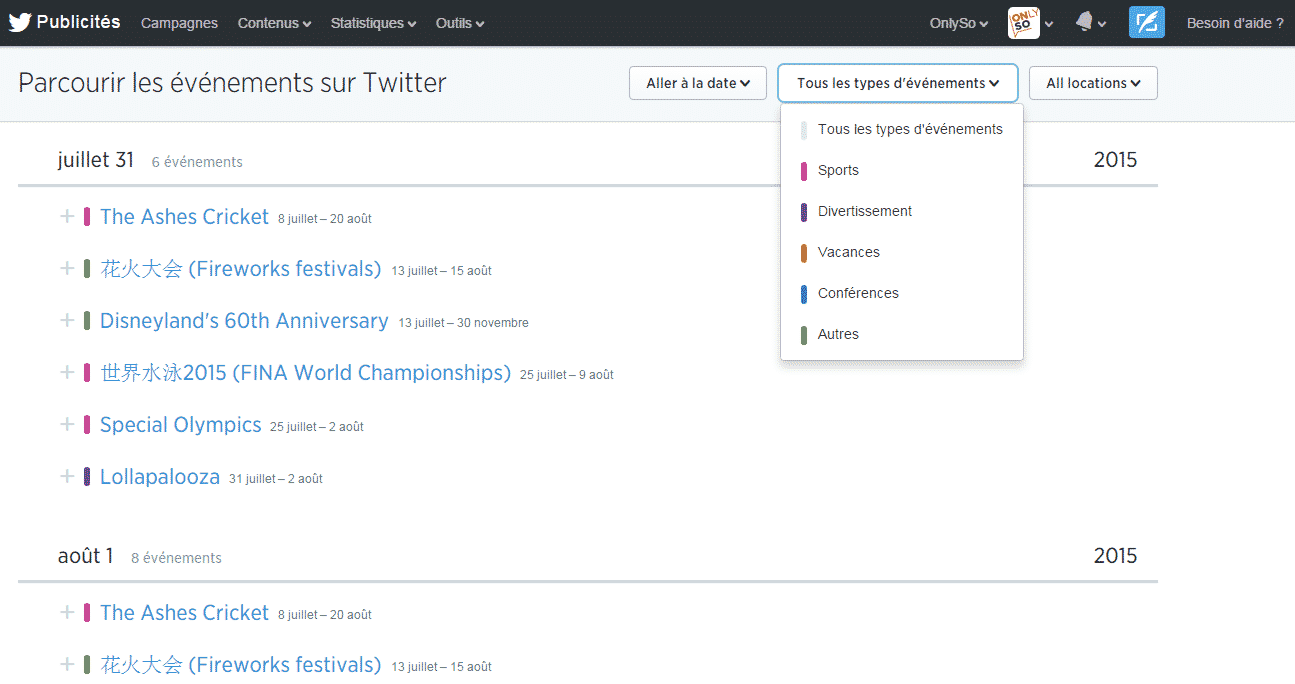This screenshot has width=1295, height=684.
Task: Filter events by Conférences
Action: 902,293
